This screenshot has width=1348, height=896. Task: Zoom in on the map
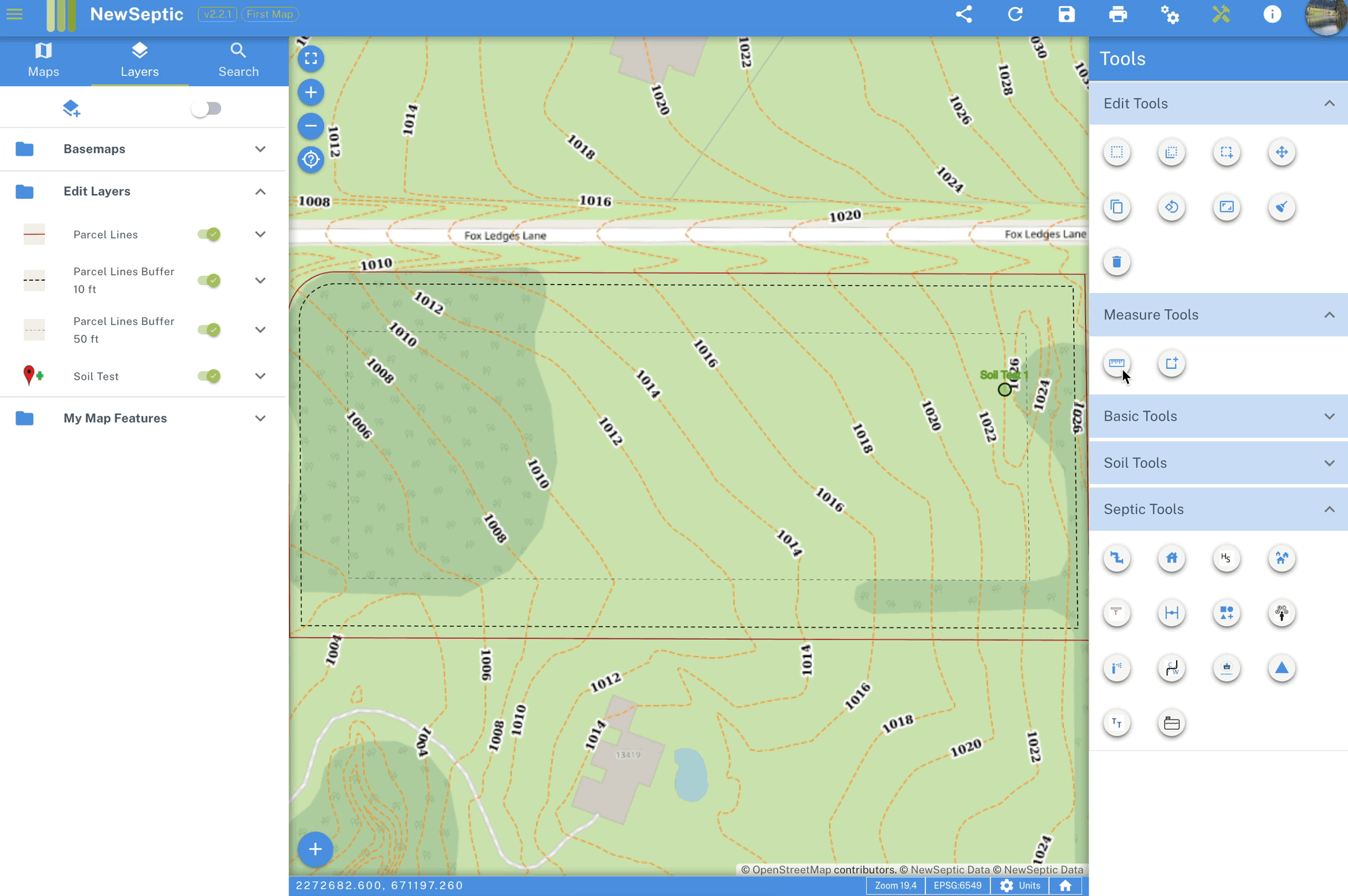[x=311, y=92]
